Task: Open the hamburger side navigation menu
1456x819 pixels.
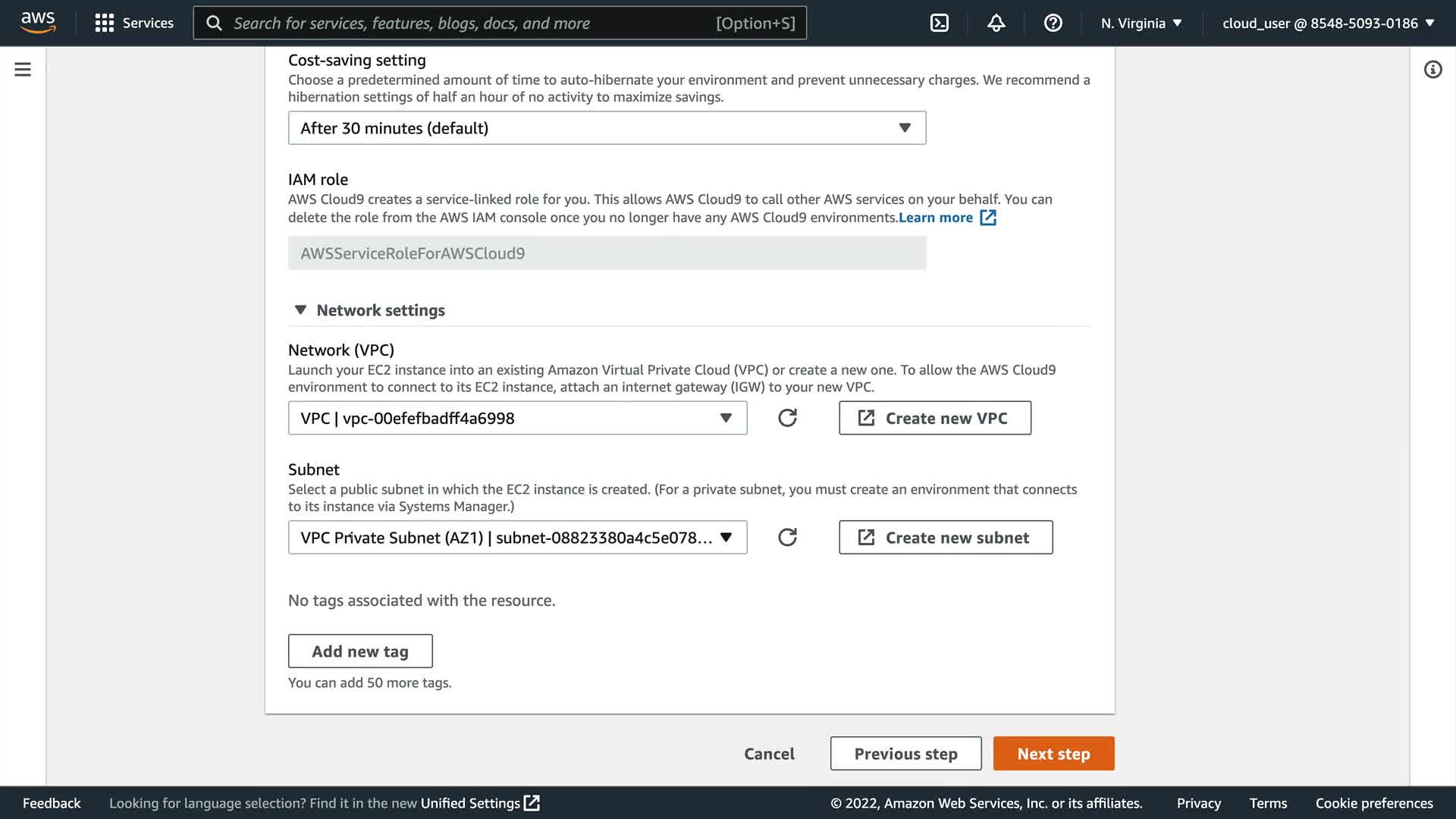Action: point(23,70)
